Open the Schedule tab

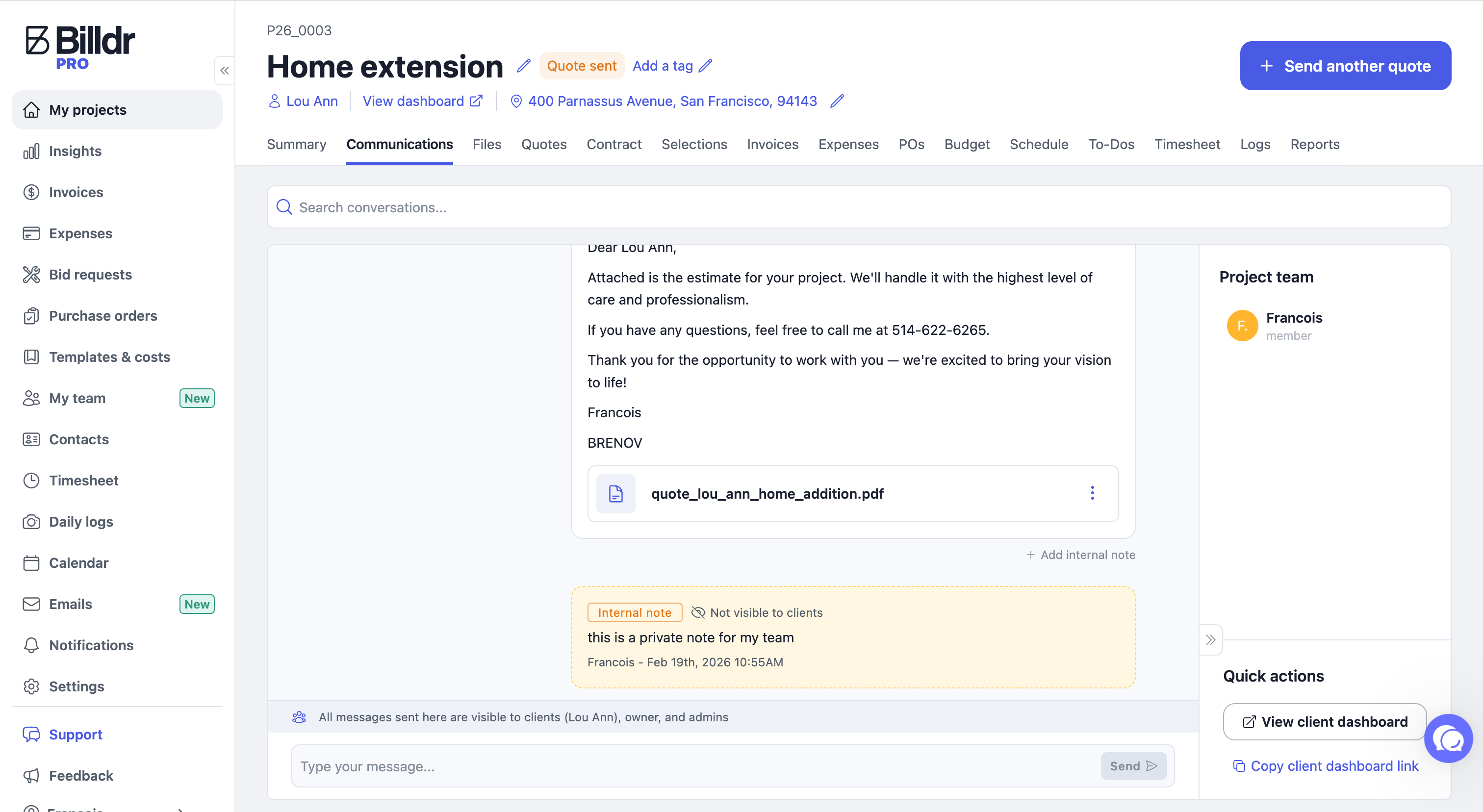tap(1039, 145)
